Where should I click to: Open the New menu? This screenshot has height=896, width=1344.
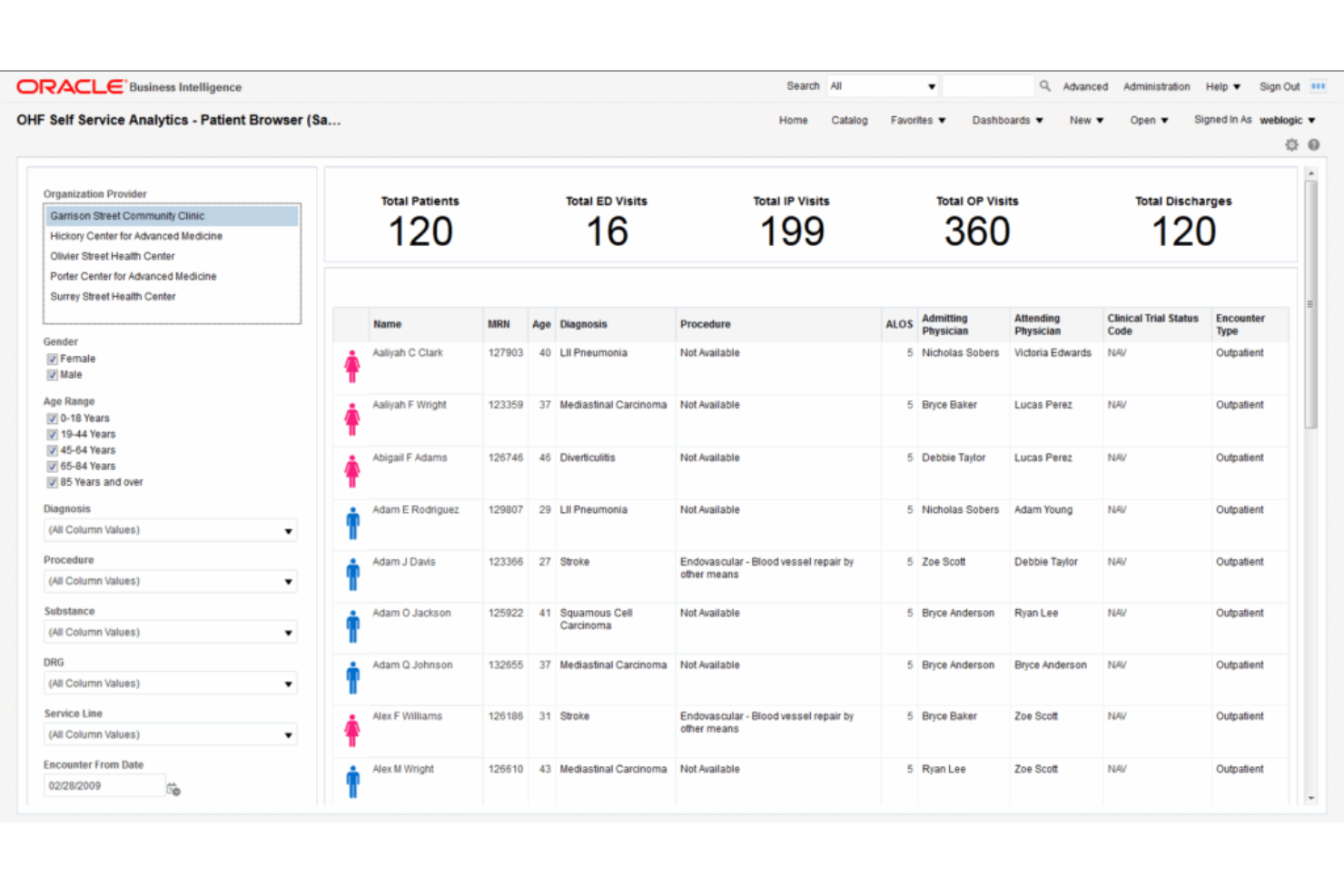point(1086,120)
